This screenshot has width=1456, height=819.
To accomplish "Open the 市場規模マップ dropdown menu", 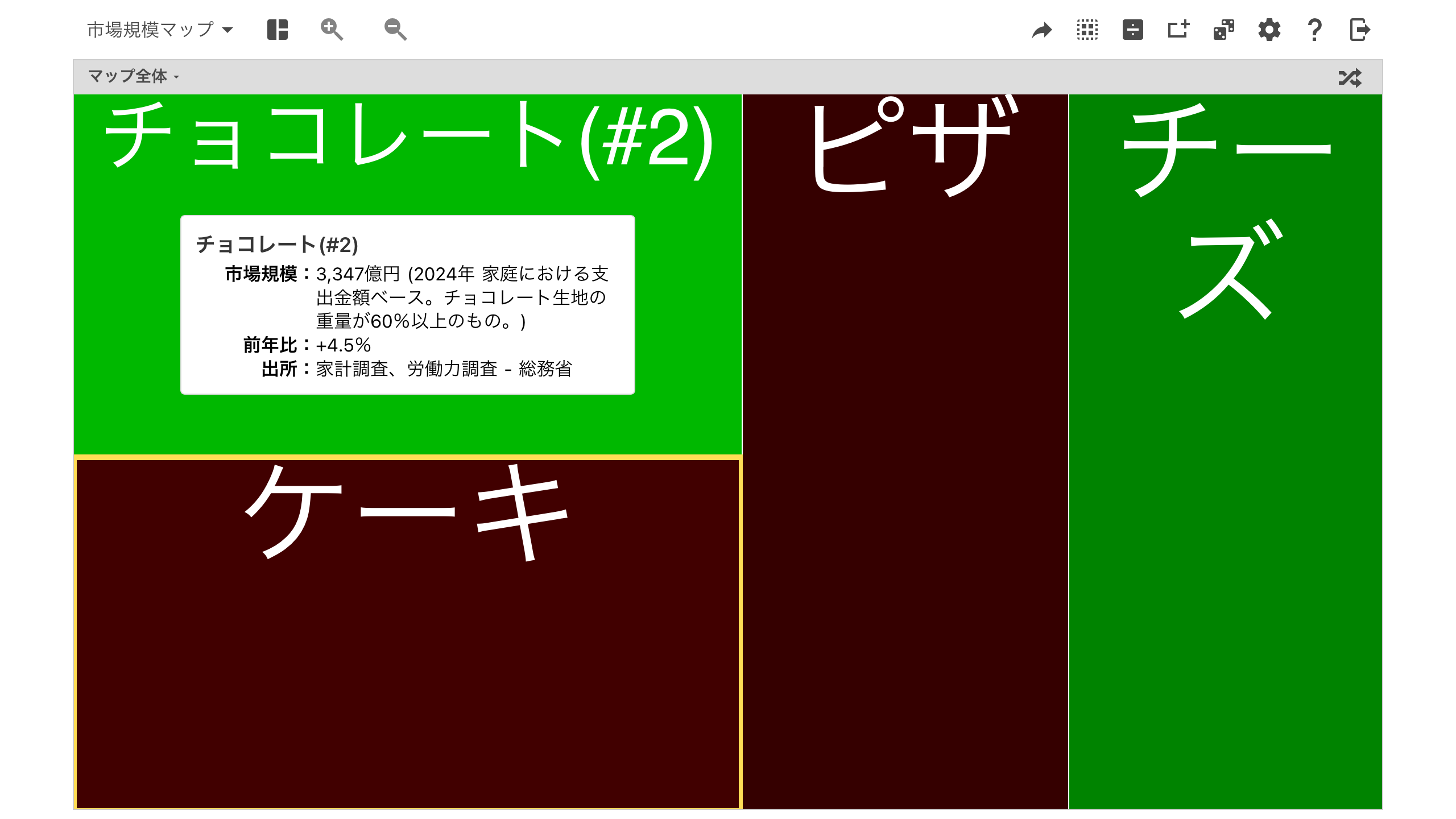I will [160, 30].
